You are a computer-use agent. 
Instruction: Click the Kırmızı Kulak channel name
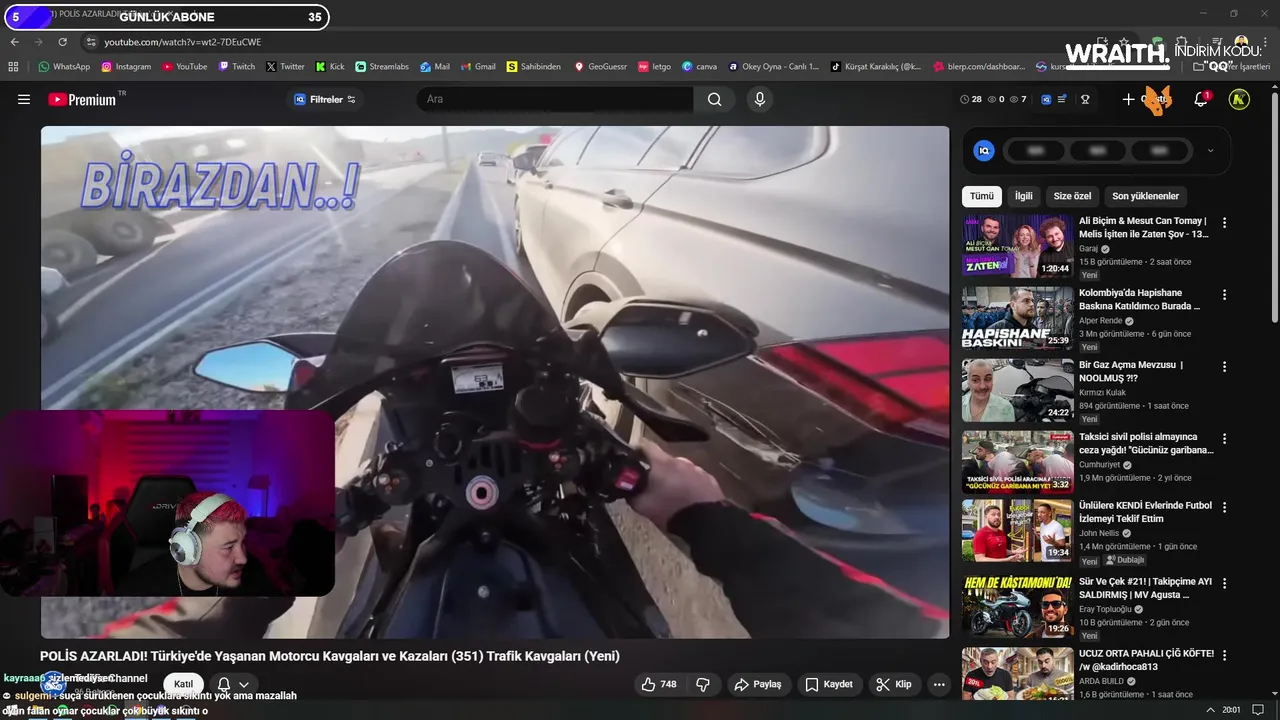point(1102,393)
